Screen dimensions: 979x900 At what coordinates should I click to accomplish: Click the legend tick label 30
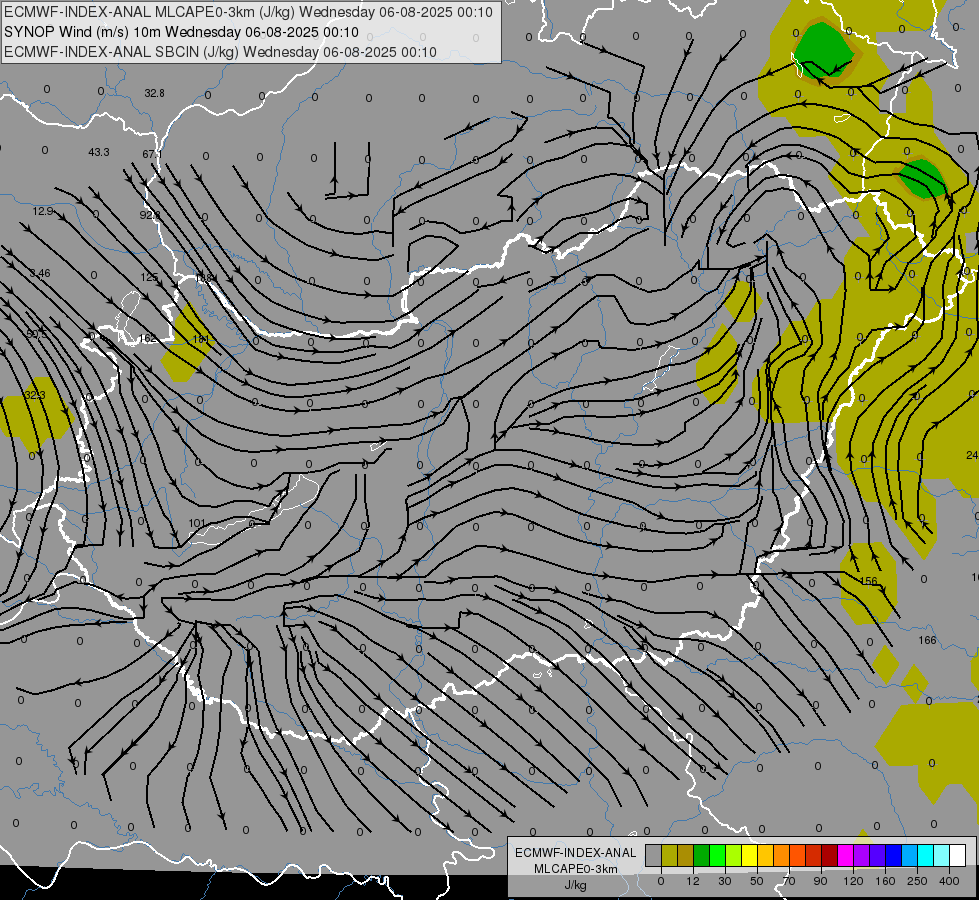[725, 881]
